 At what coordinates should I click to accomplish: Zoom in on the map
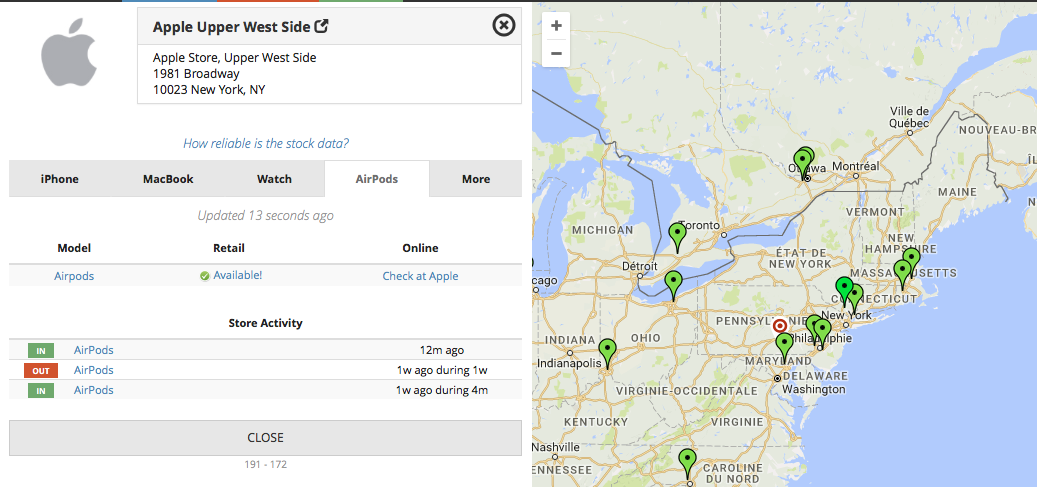click(556, 26)
